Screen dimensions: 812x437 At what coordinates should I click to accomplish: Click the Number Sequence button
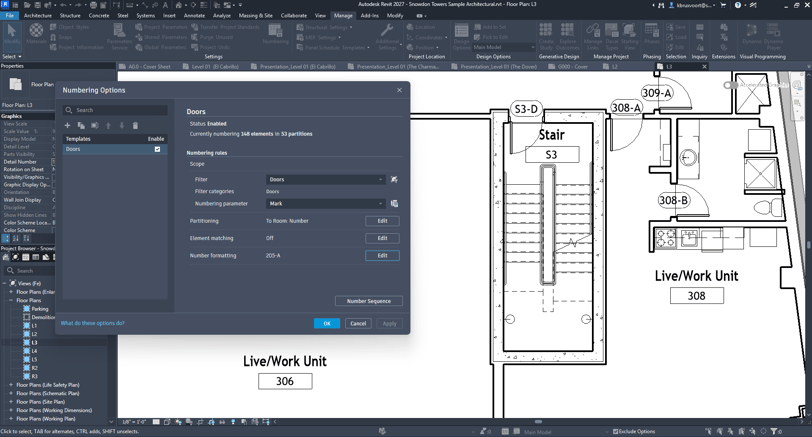pyautogui.click(x=368, y=301)
